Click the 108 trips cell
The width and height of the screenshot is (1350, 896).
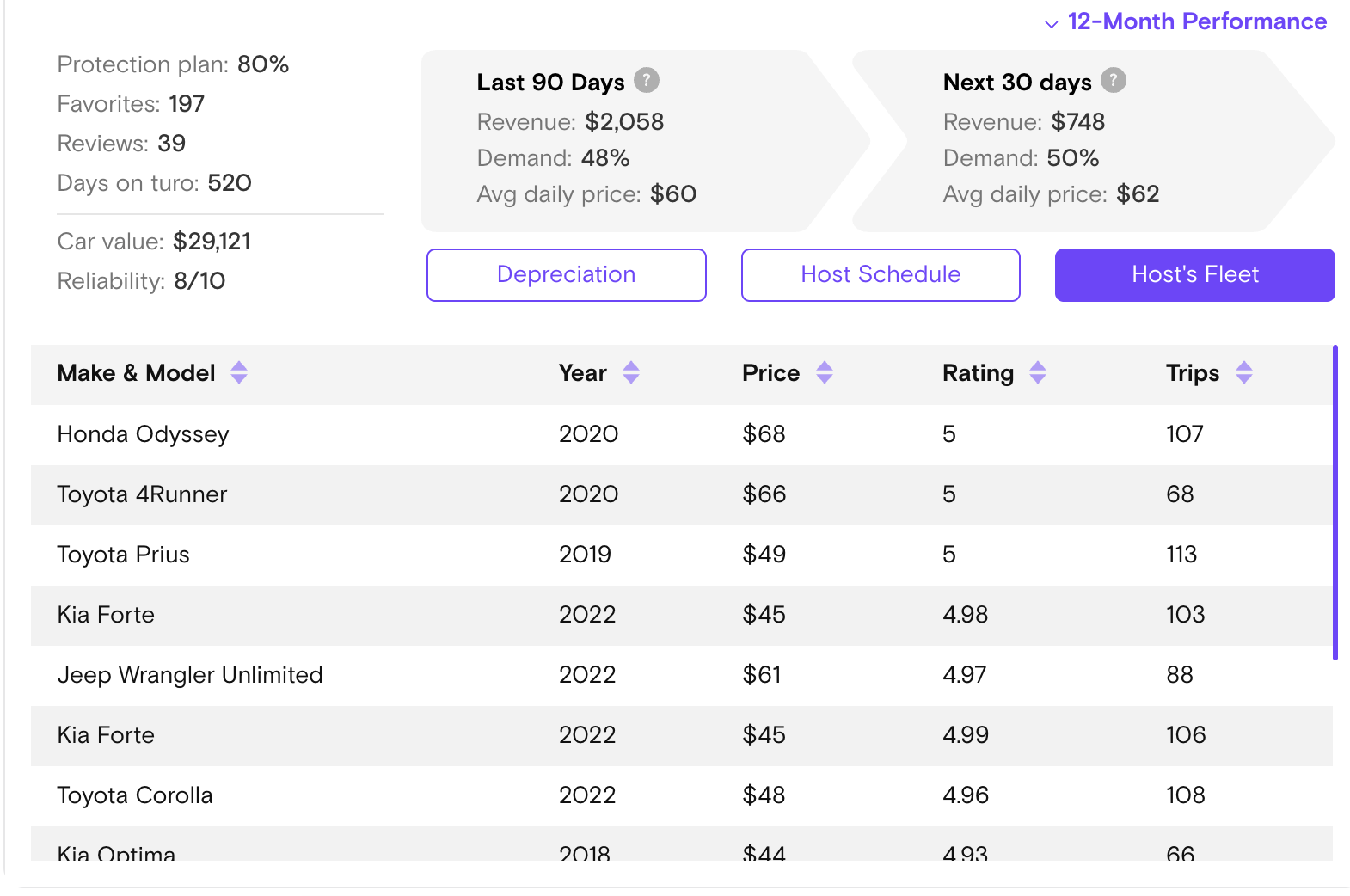coord(1186,795)
